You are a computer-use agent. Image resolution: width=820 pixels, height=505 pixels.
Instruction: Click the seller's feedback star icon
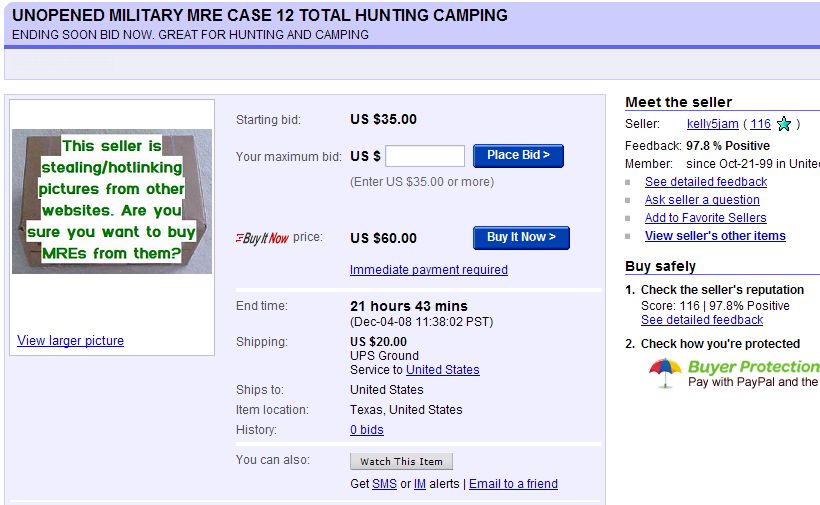tap(785, 124)
